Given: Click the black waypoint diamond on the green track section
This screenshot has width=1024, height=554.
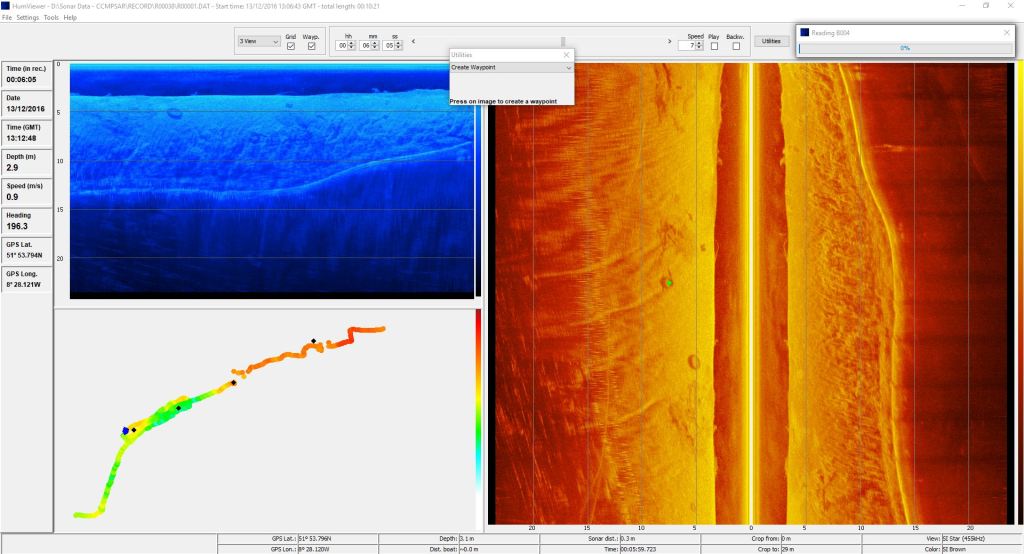Looking at the screenshot, I should pos(178,408).
